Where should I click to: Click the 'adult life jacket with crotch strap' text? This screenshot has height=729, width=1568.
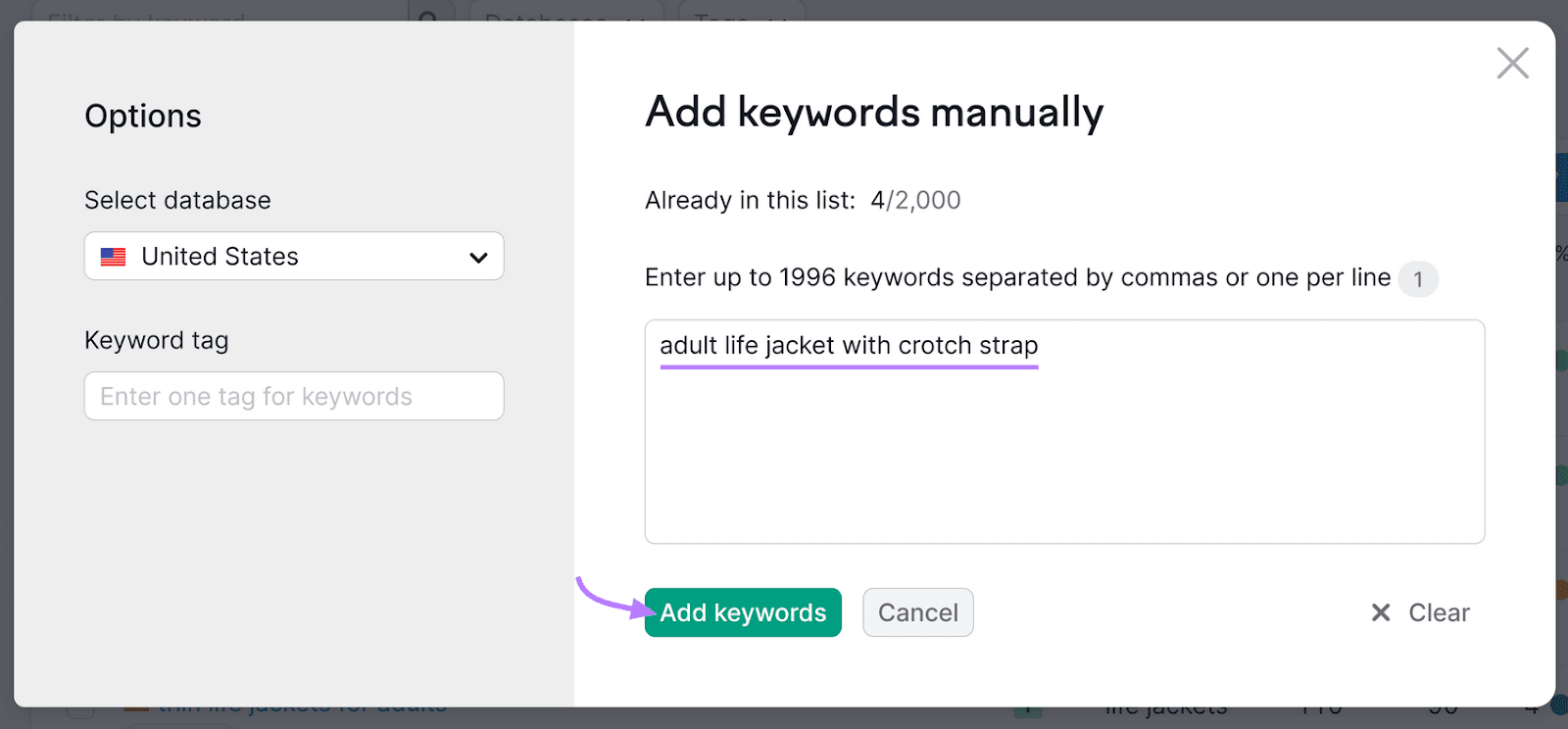[x=849, y=346]
